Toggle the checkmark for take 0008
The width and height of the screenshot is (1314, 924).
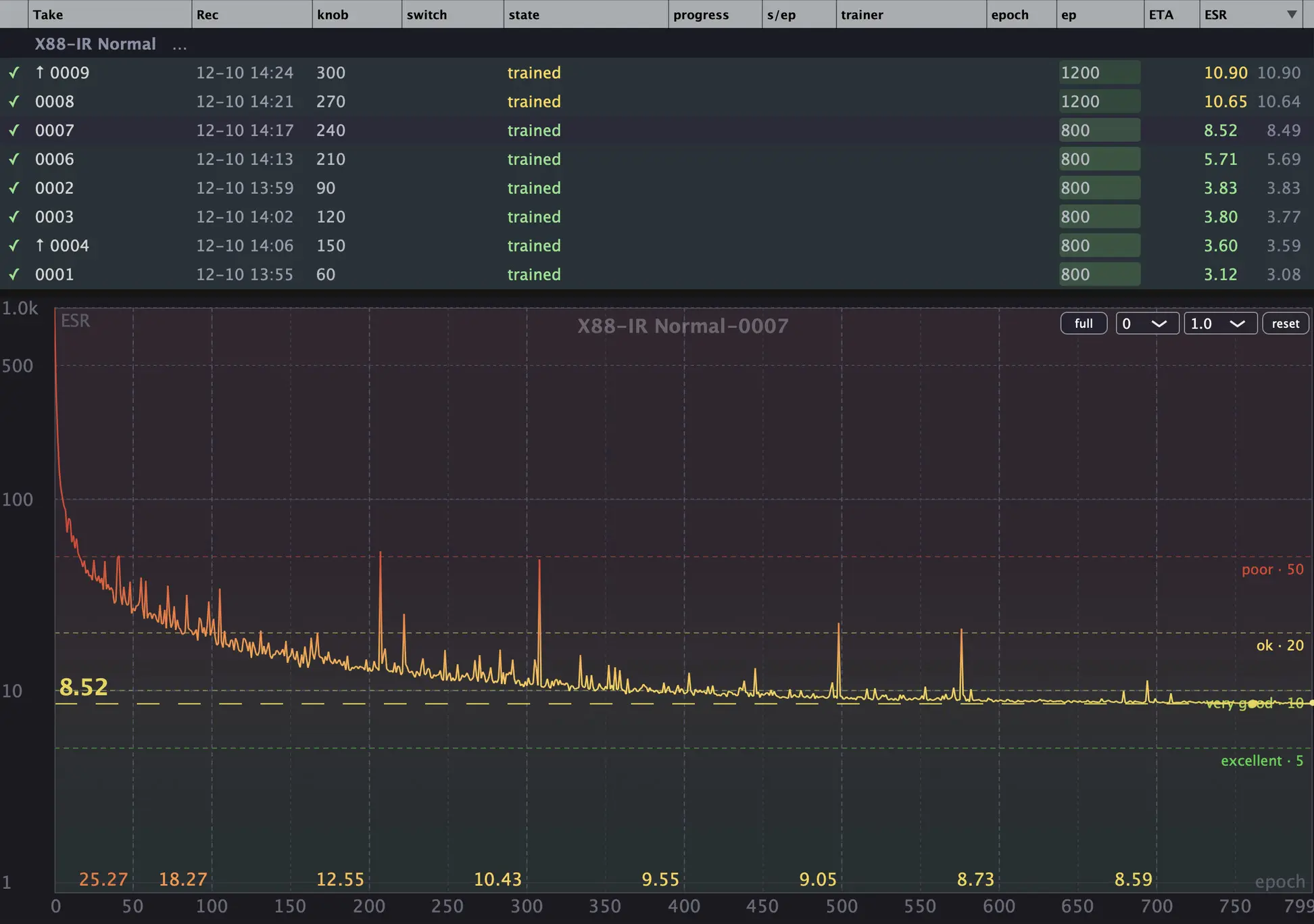pos(14,101)
